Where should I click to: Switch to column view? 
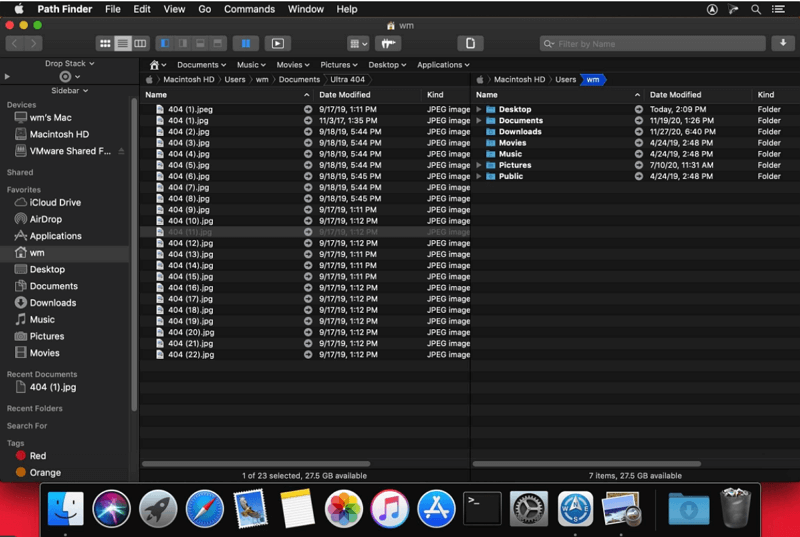click(140, 44)
